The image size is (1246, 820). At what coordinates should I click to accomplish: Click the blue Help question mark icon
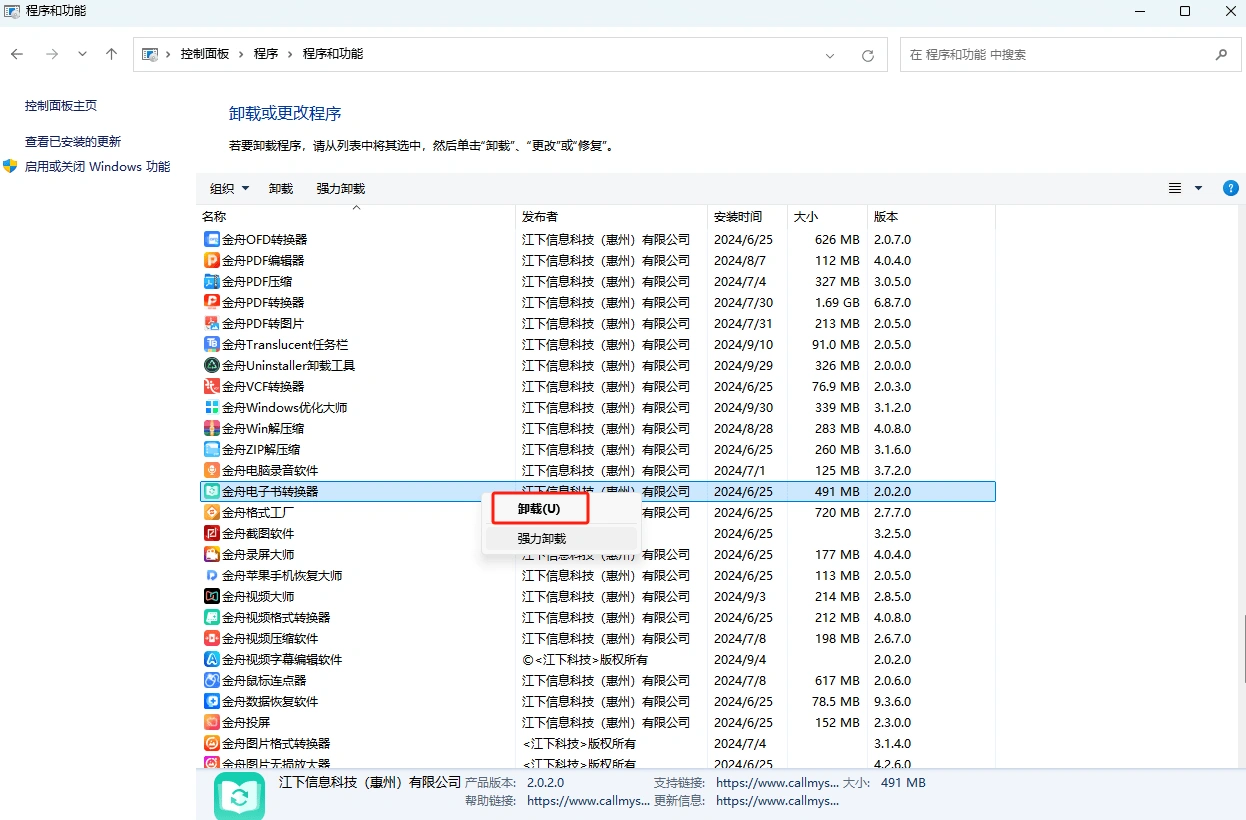coord(1230,188)
